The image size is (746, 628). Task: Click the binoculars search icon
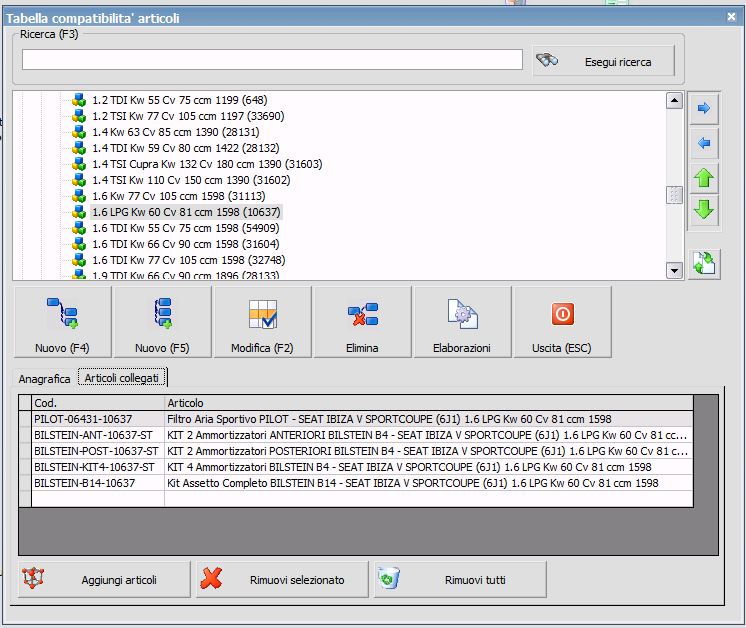pos(547,60)
